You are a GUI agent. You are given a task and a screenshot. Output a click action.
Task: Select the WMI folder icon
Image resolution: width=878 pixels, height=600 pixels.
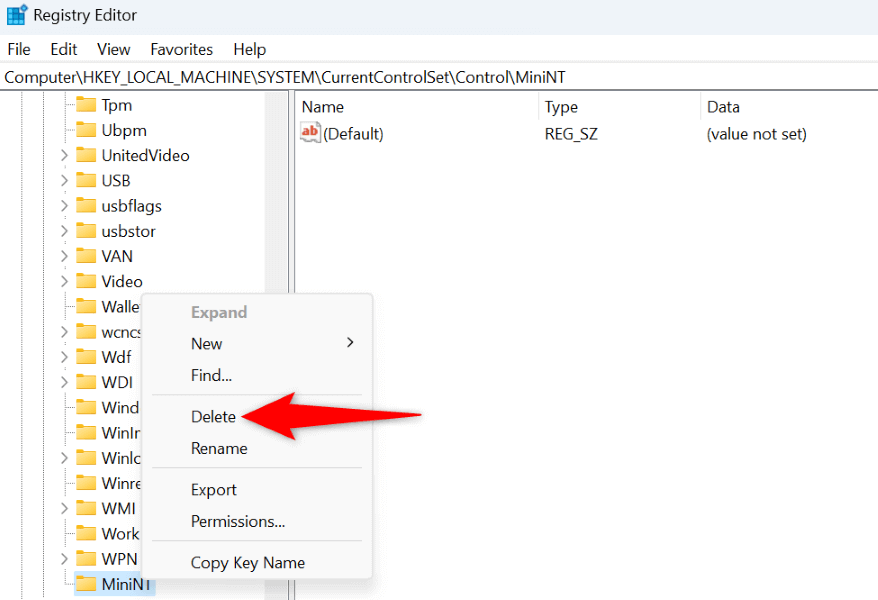pos(86,508)
